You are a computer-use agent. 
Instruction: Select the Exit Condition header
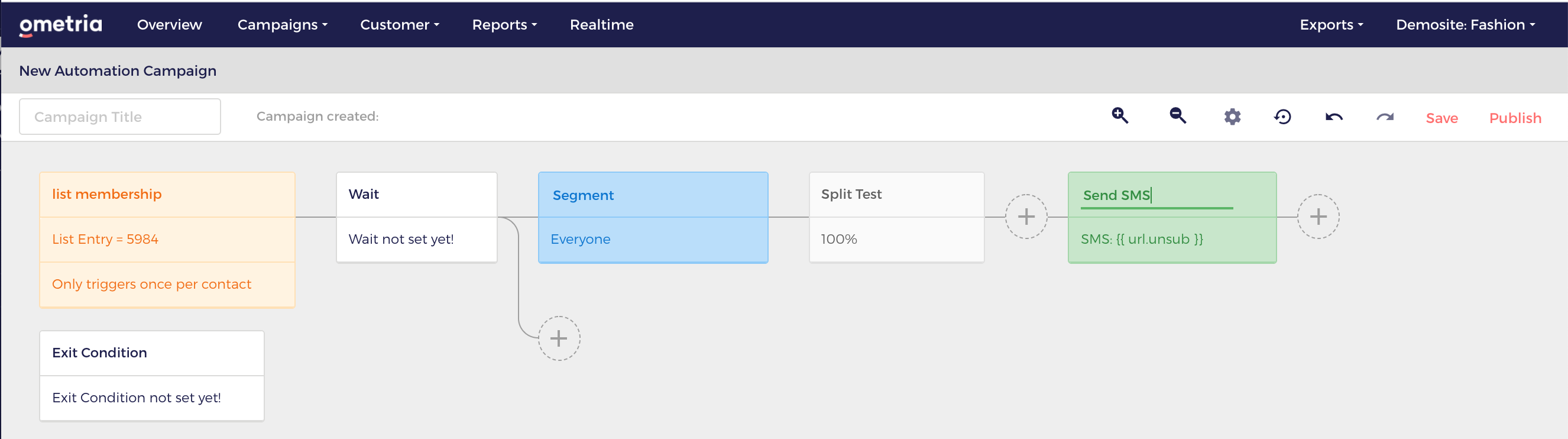pos(152,353)
